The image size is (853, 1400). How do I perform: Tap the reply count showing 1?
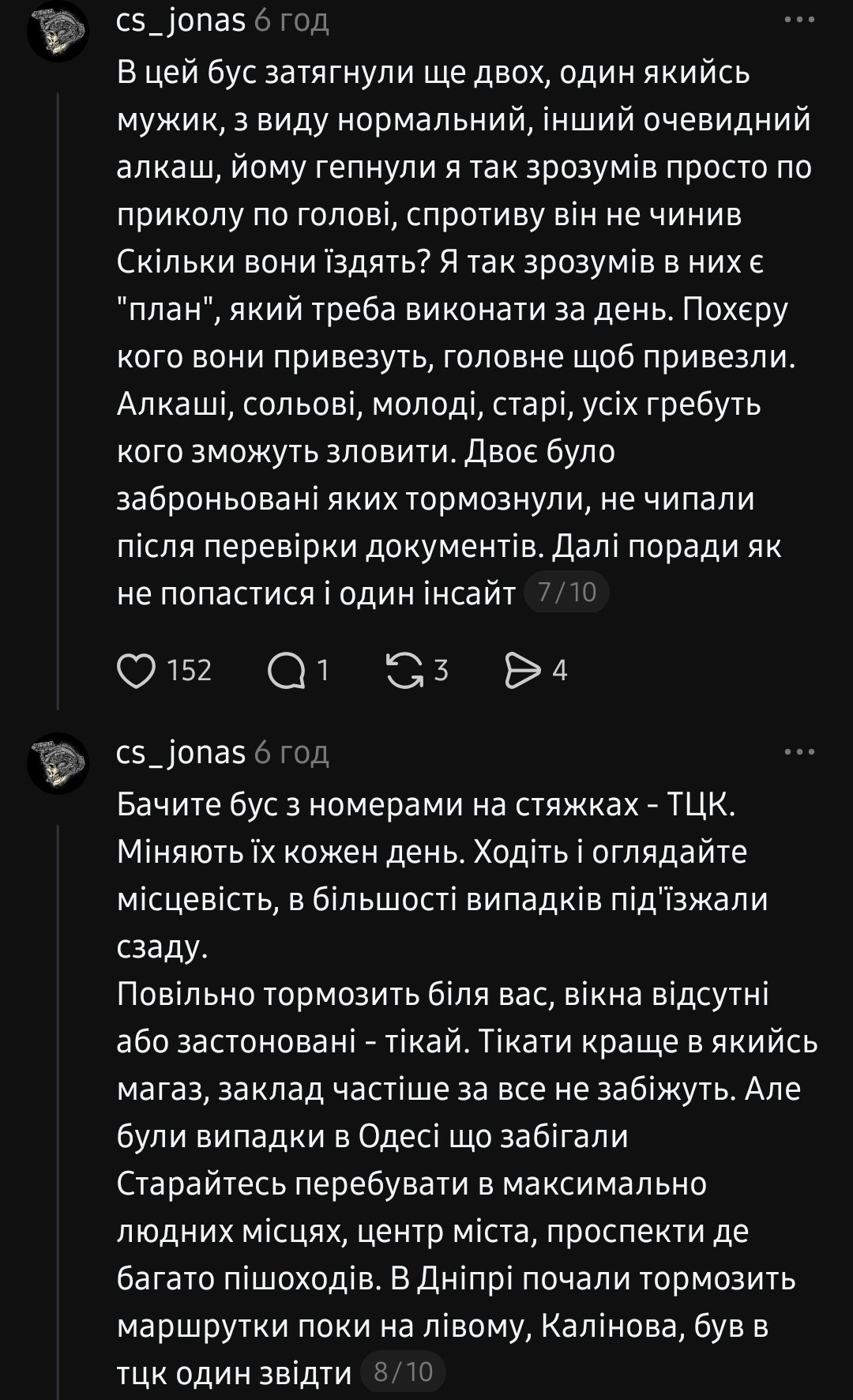pyautogui.click(x=322, y=671)
